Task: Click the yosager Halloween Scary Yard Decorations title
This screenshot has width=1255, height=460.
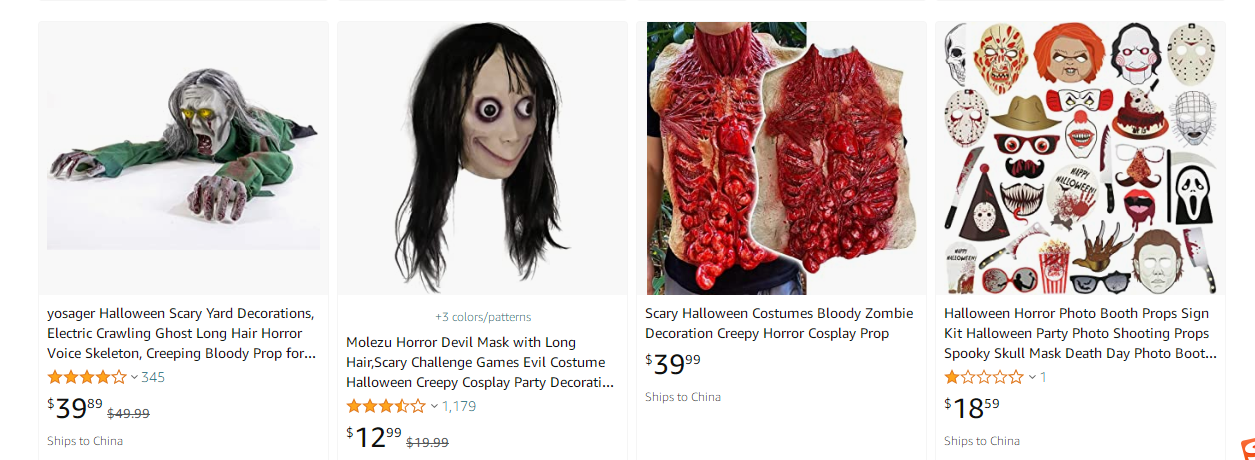Action: pyautogui.click(x=181, y=333)
